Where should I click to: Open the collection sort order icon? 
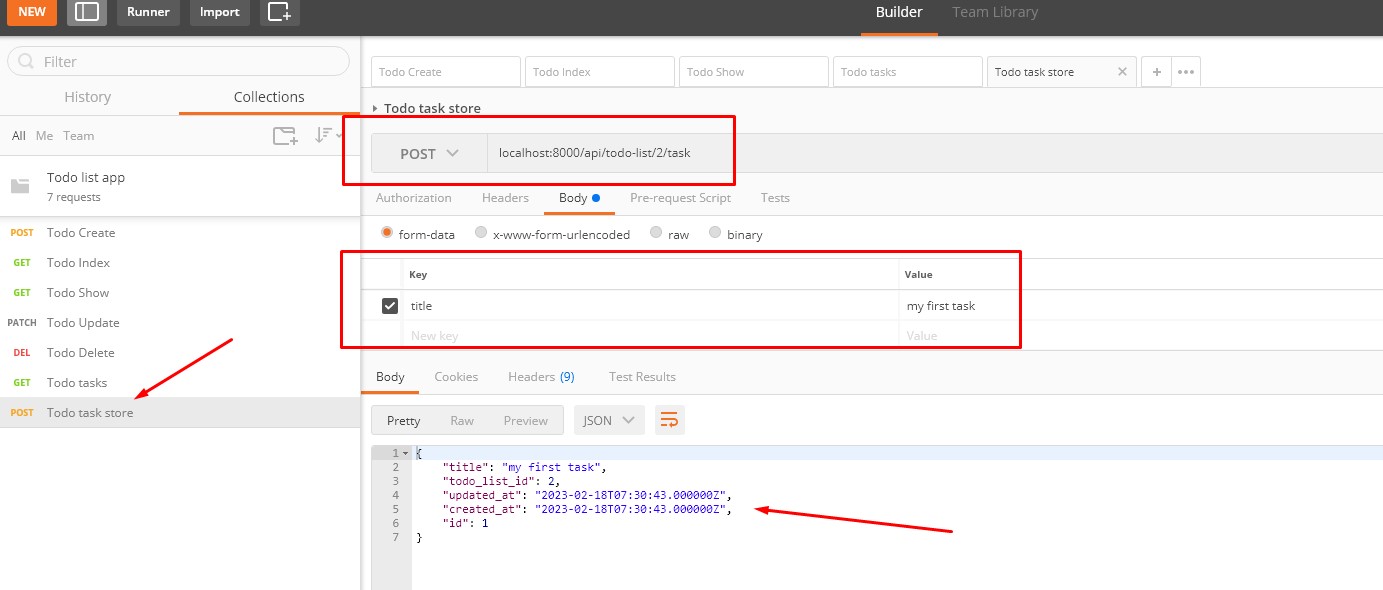click(x=328, y=135)
